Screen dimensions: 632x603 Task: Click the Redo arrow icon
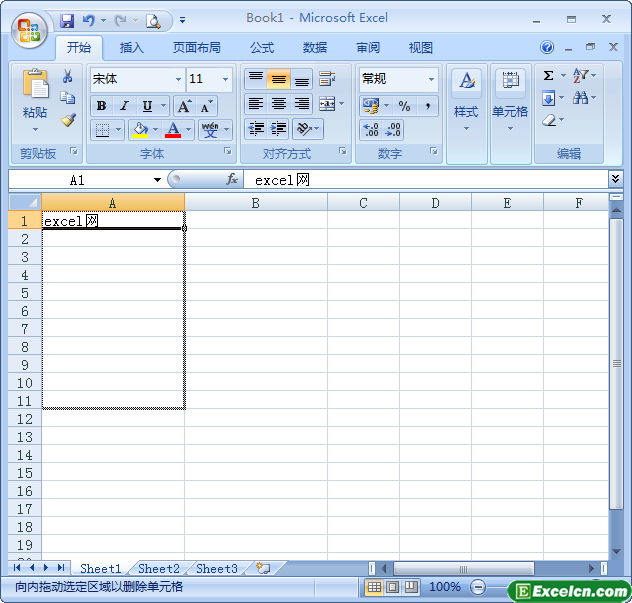coord(121,20)
